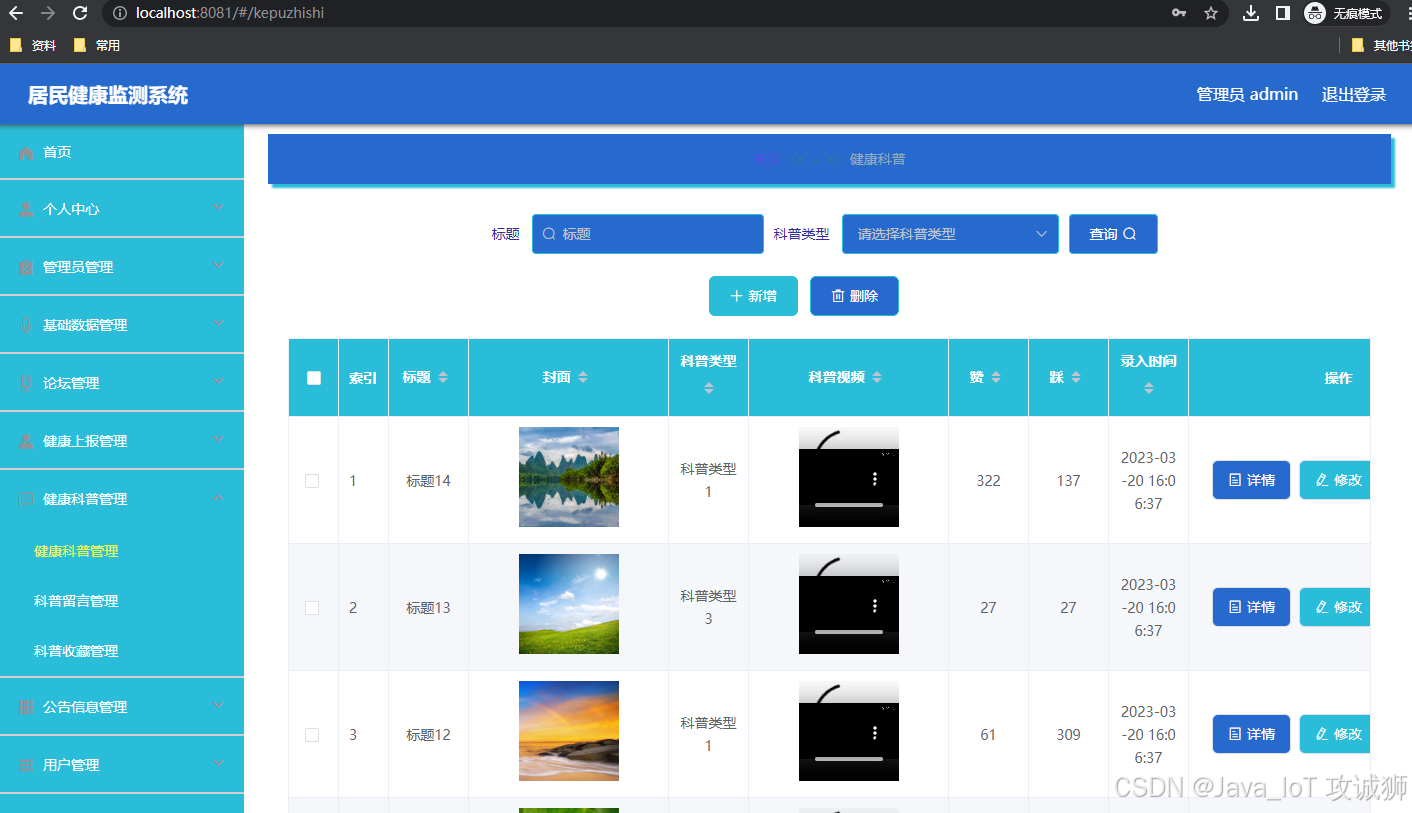
Task: Click the 查询 search button
Action: (1113, 234)
